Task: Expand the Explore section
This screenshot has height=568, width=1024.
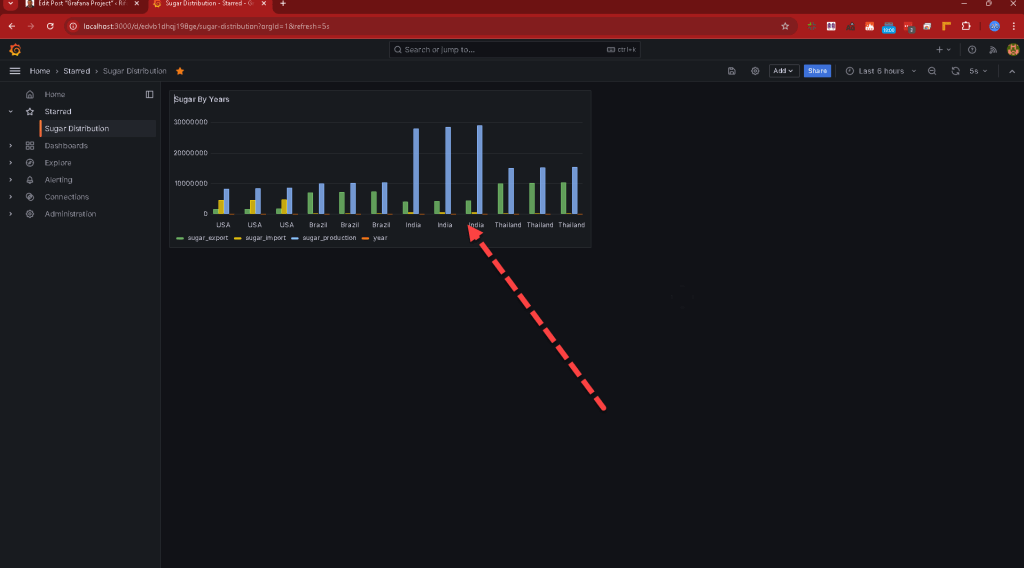Action: pyautogui.click(x=10, y=163)
